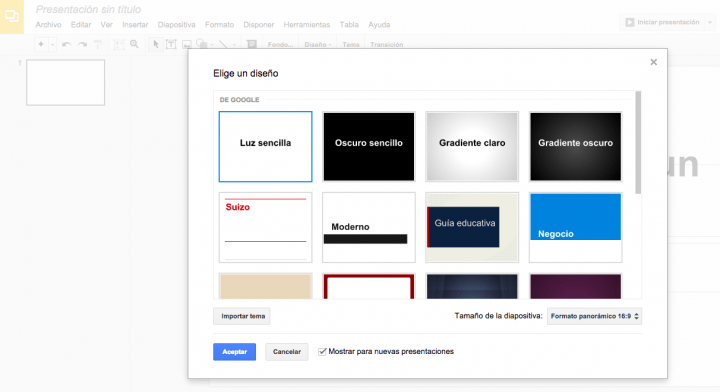
Task: Click the comment icon in toolbar
Action: click(x=252, y=45)
